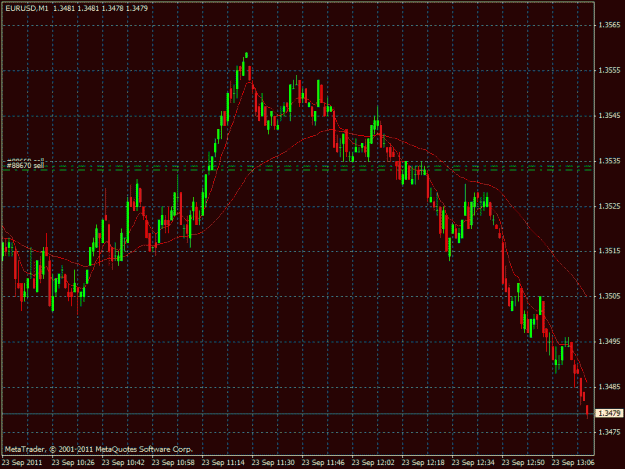The image size is (625, 469).
Task: Click the 23 Sep 12:18 time label
Action: click(x=423, y=463)
